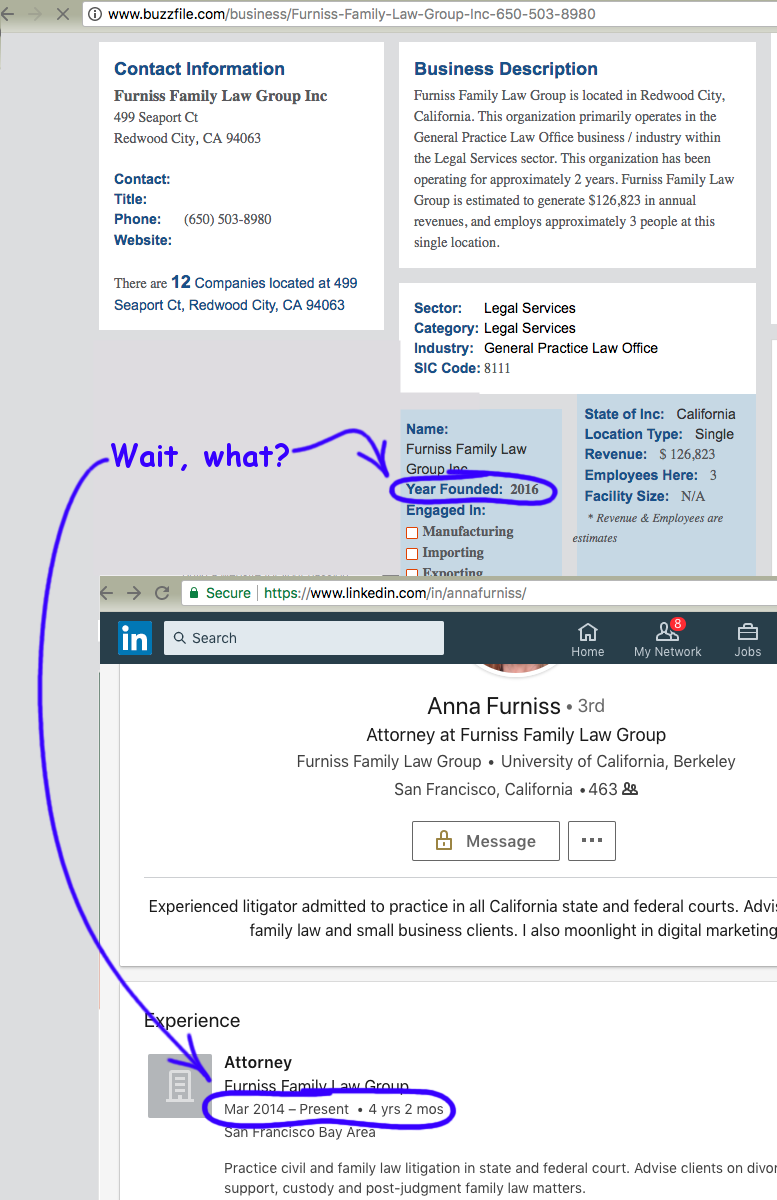
Task: Click Mar 2014 – Present date text
Action: coord(287,1109)
